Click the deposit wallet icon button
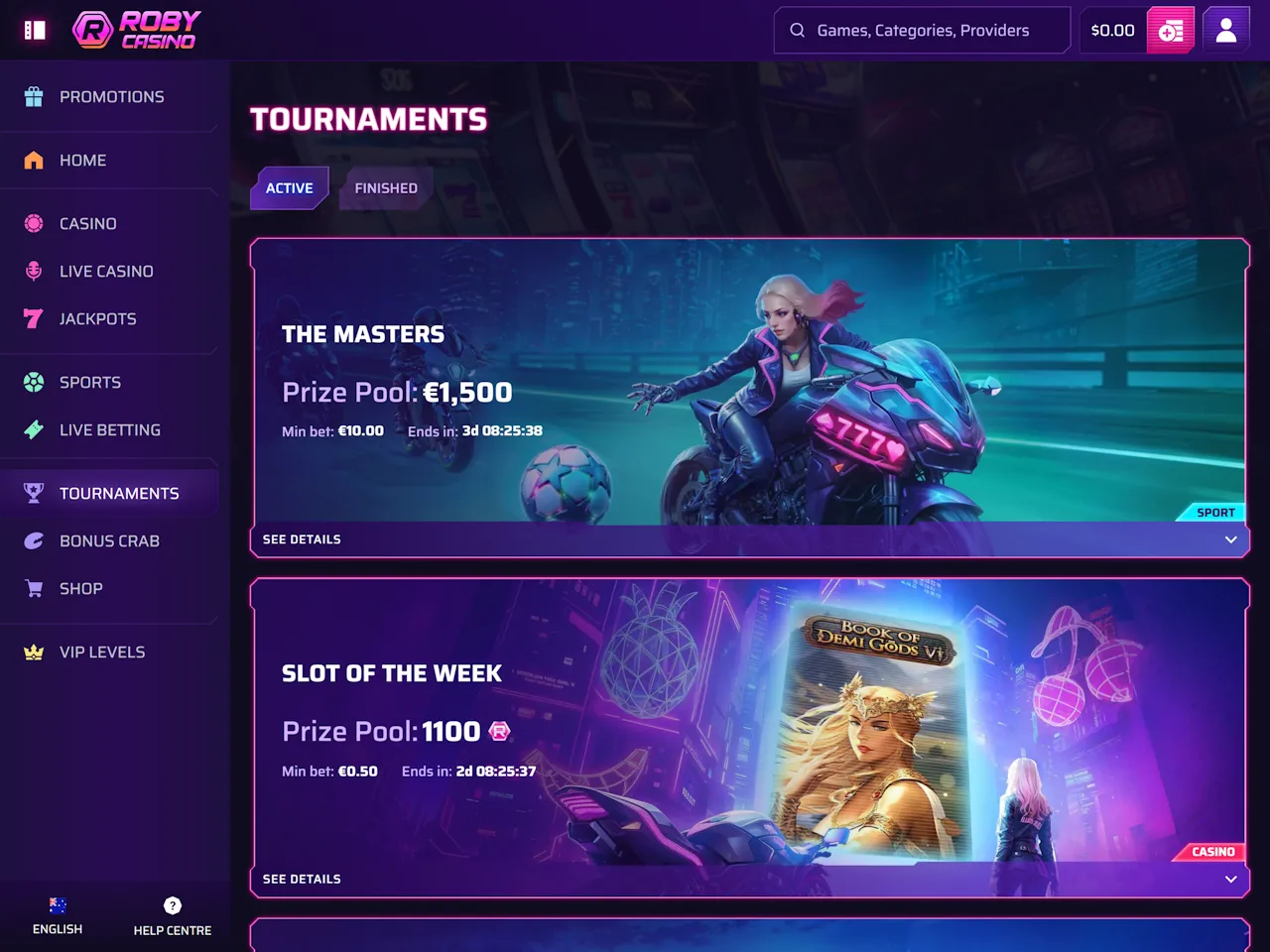Viewport: 1270px width, 952px height. 1171,30
